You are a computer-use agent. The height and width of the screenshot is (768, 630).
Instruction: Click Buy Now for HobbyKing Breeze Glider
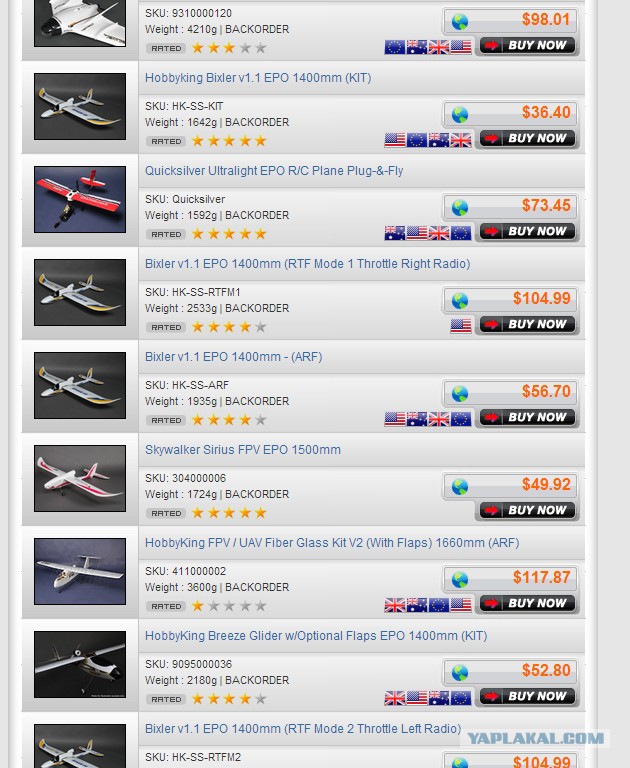(527, 696)
